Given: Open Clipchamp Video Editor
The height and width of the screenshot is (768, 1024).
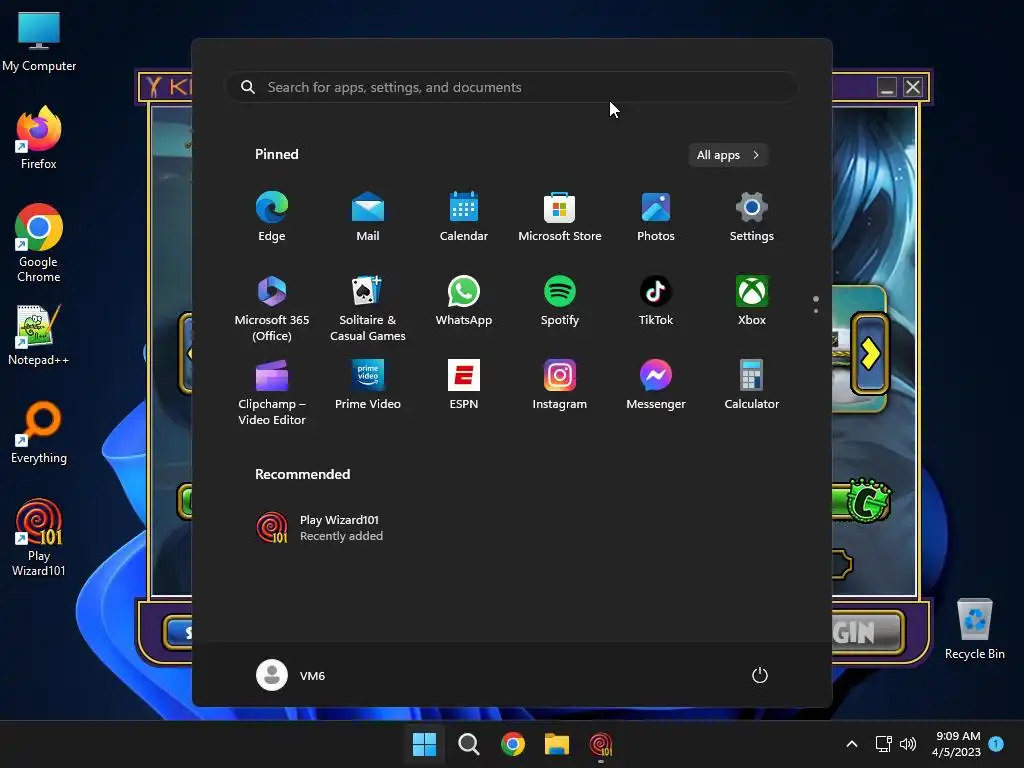Looking at the screenshot, I should [x=272, y=392].
